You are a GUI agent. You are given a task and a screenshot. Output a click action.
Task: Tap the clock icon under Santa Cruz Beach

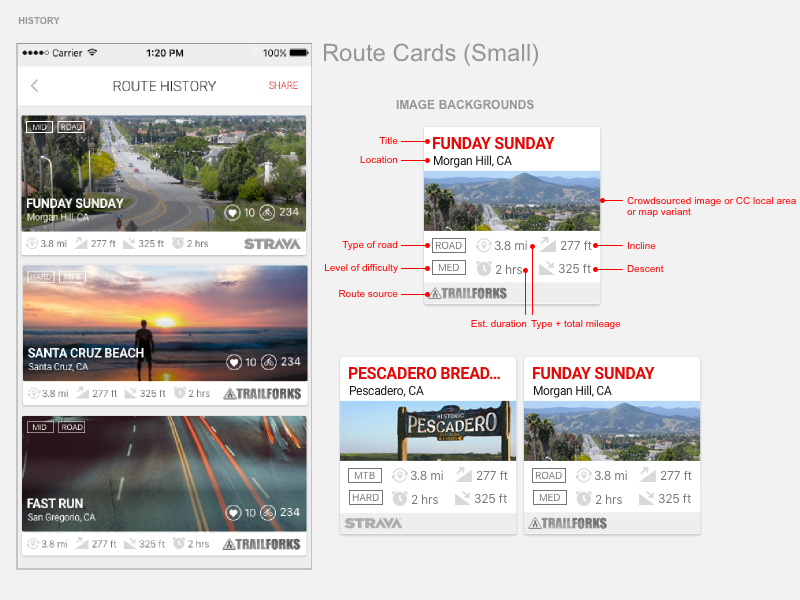179,393
